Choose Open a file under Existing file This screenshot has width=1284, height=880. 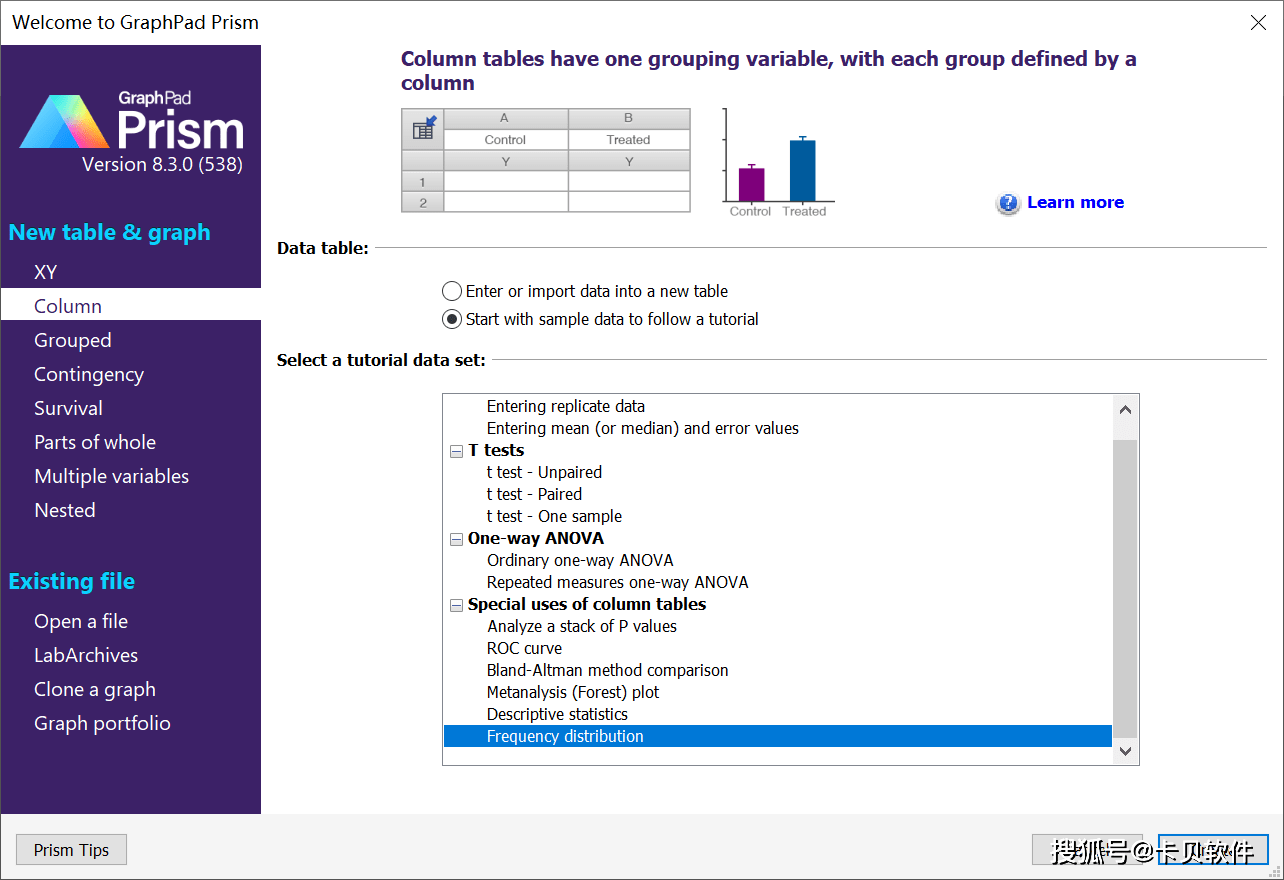(x=81, y=621)
